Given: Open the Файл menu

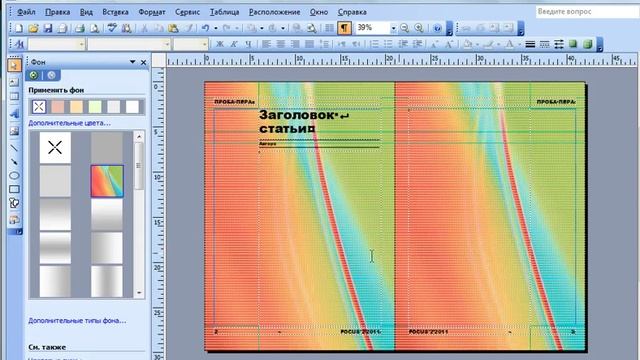Looking at the screenshot, I should pos(26,12).
